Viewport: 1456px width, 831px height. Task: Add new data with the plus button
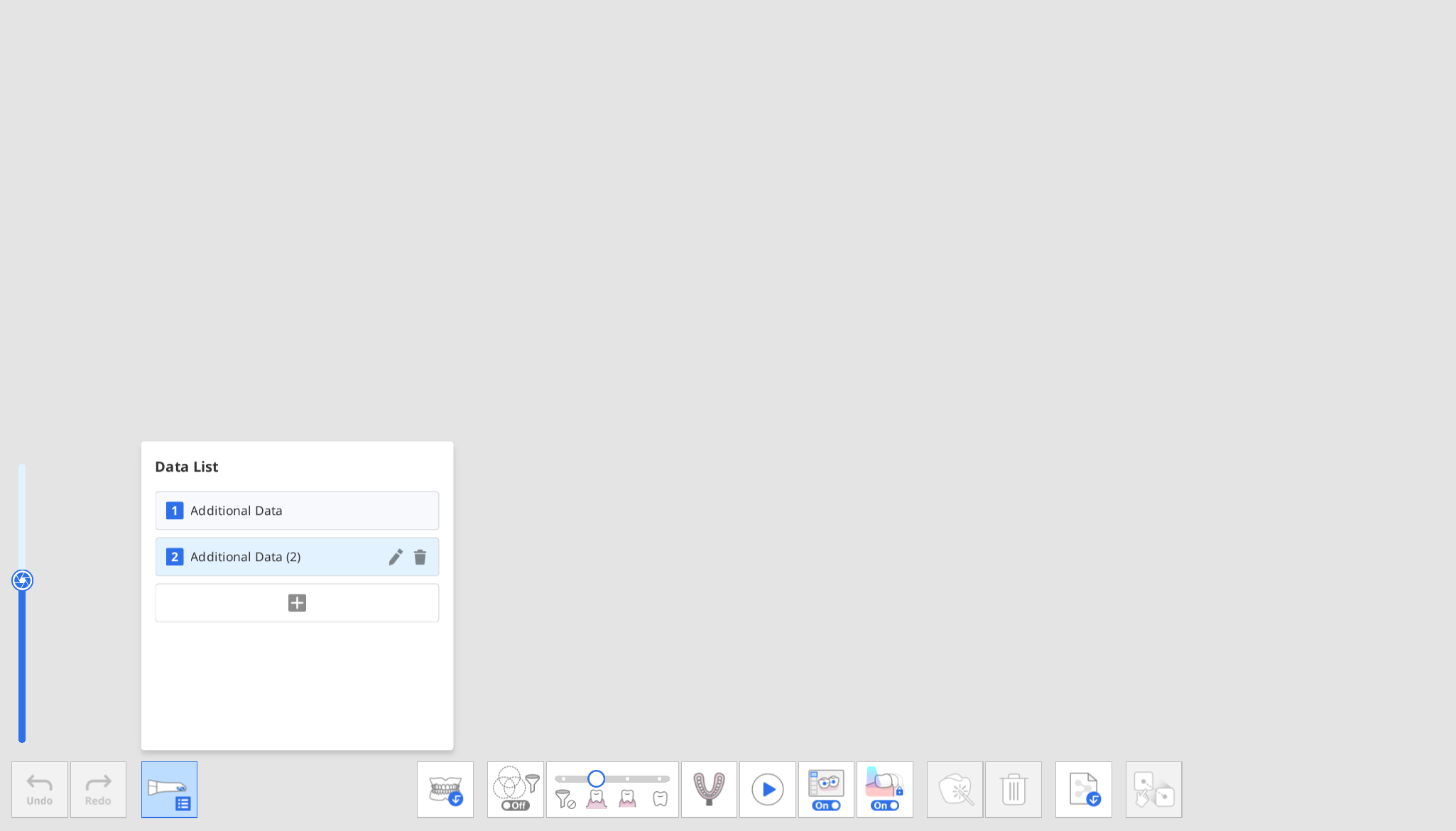(x=297, y=603)
